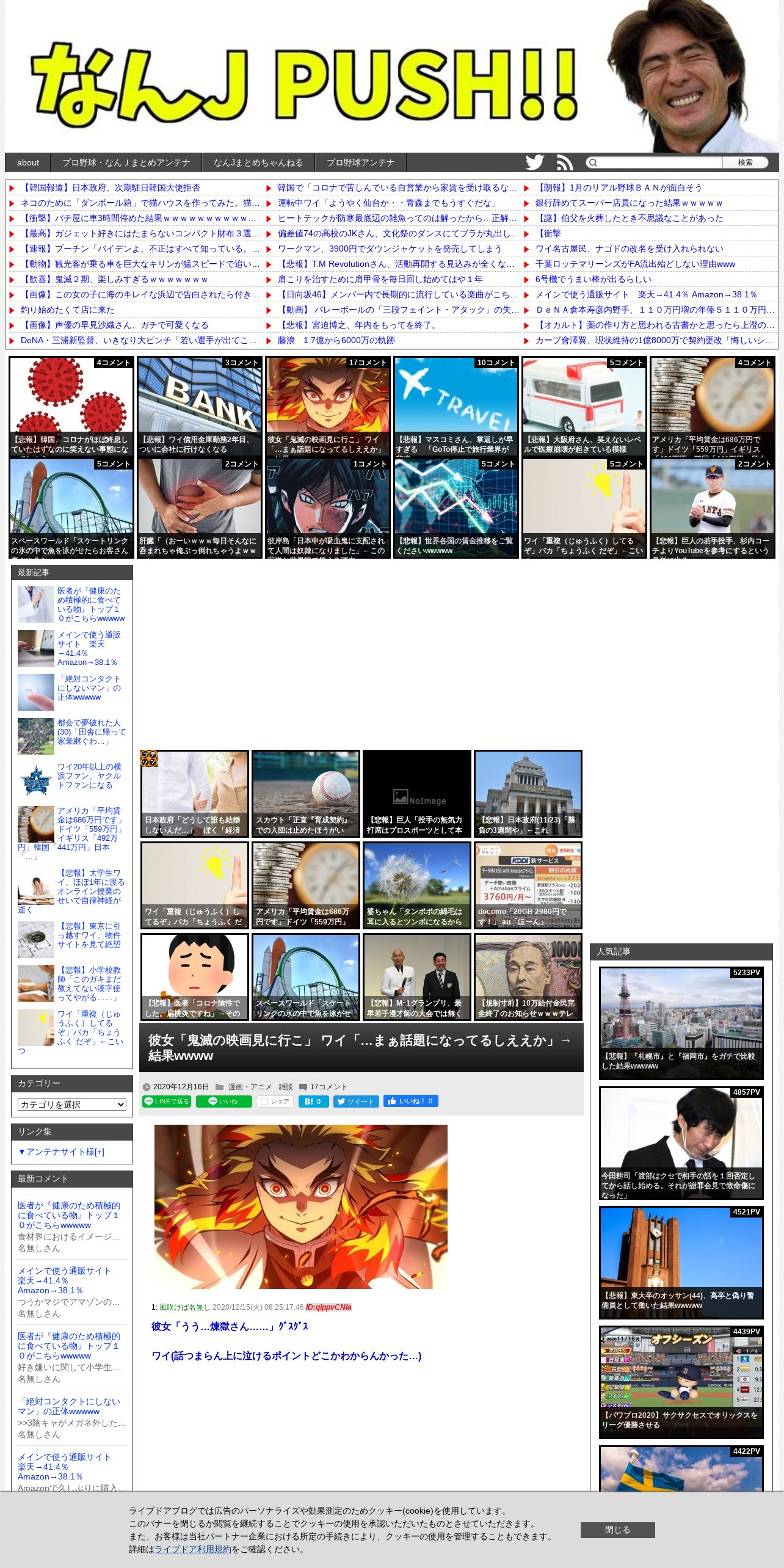Open popular article 【パワプロ2020】サクサクセス

[x=681, y=1382]
